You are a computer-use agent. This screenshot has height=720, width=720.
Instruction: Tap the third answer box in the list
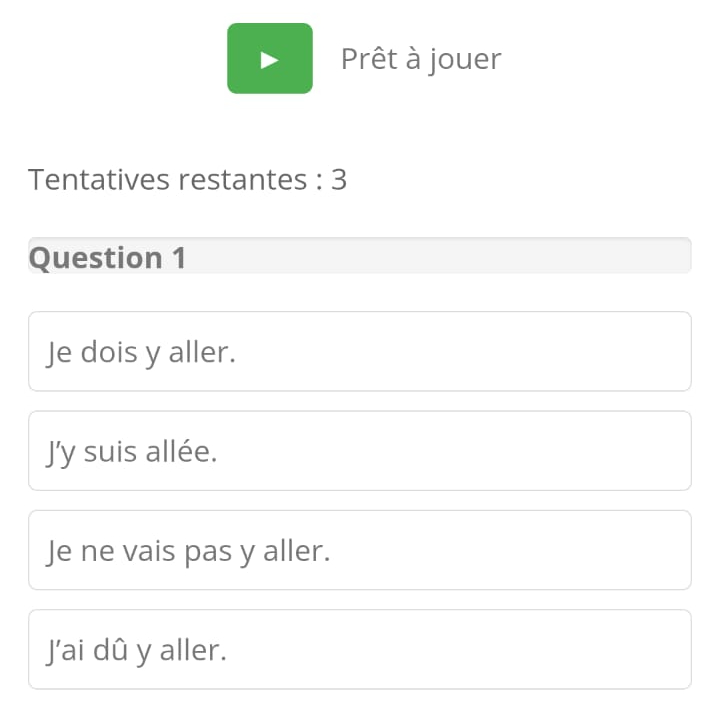pos(359,550)
